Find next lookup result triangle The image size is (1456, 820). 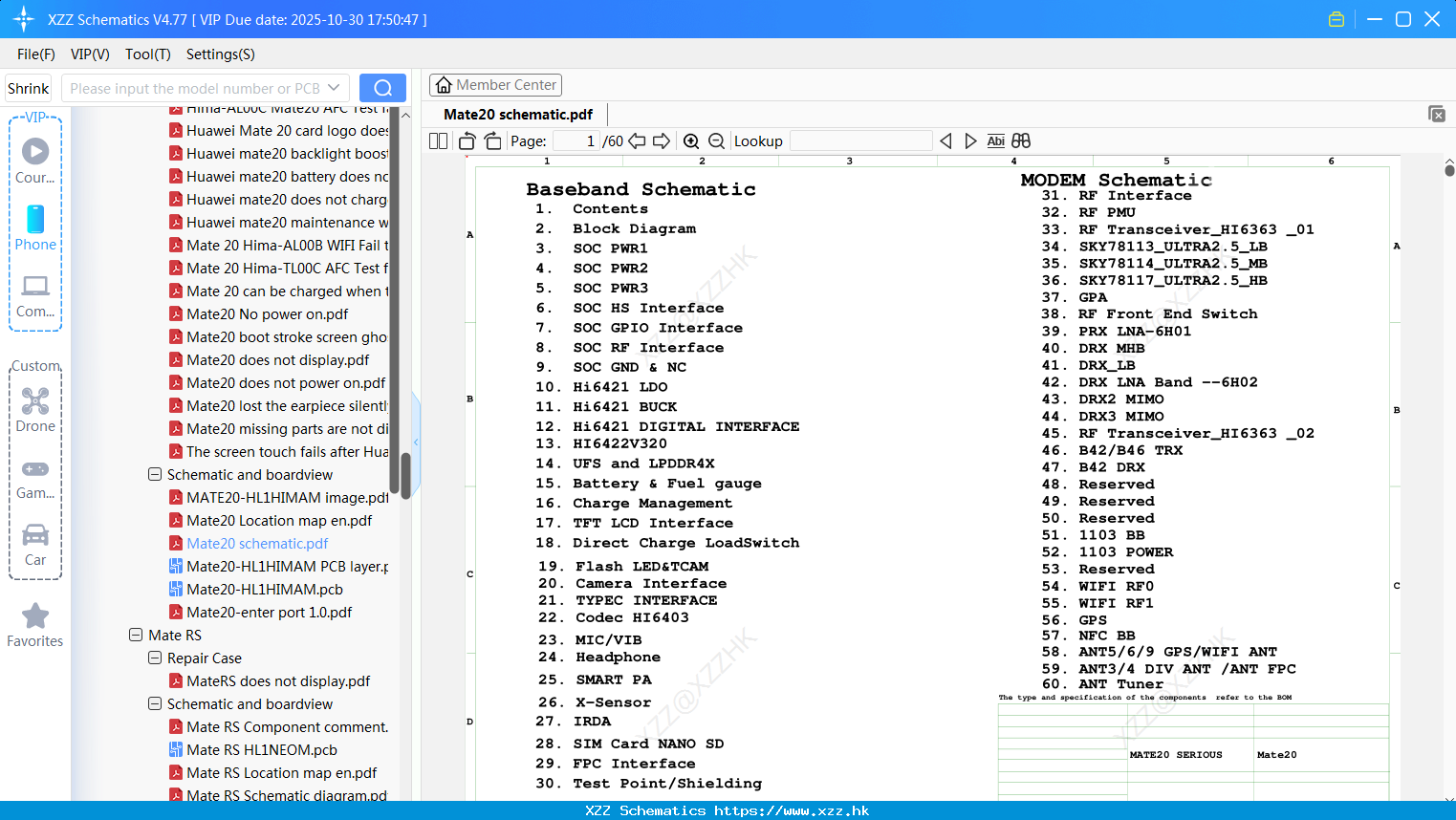click(970, 141)
